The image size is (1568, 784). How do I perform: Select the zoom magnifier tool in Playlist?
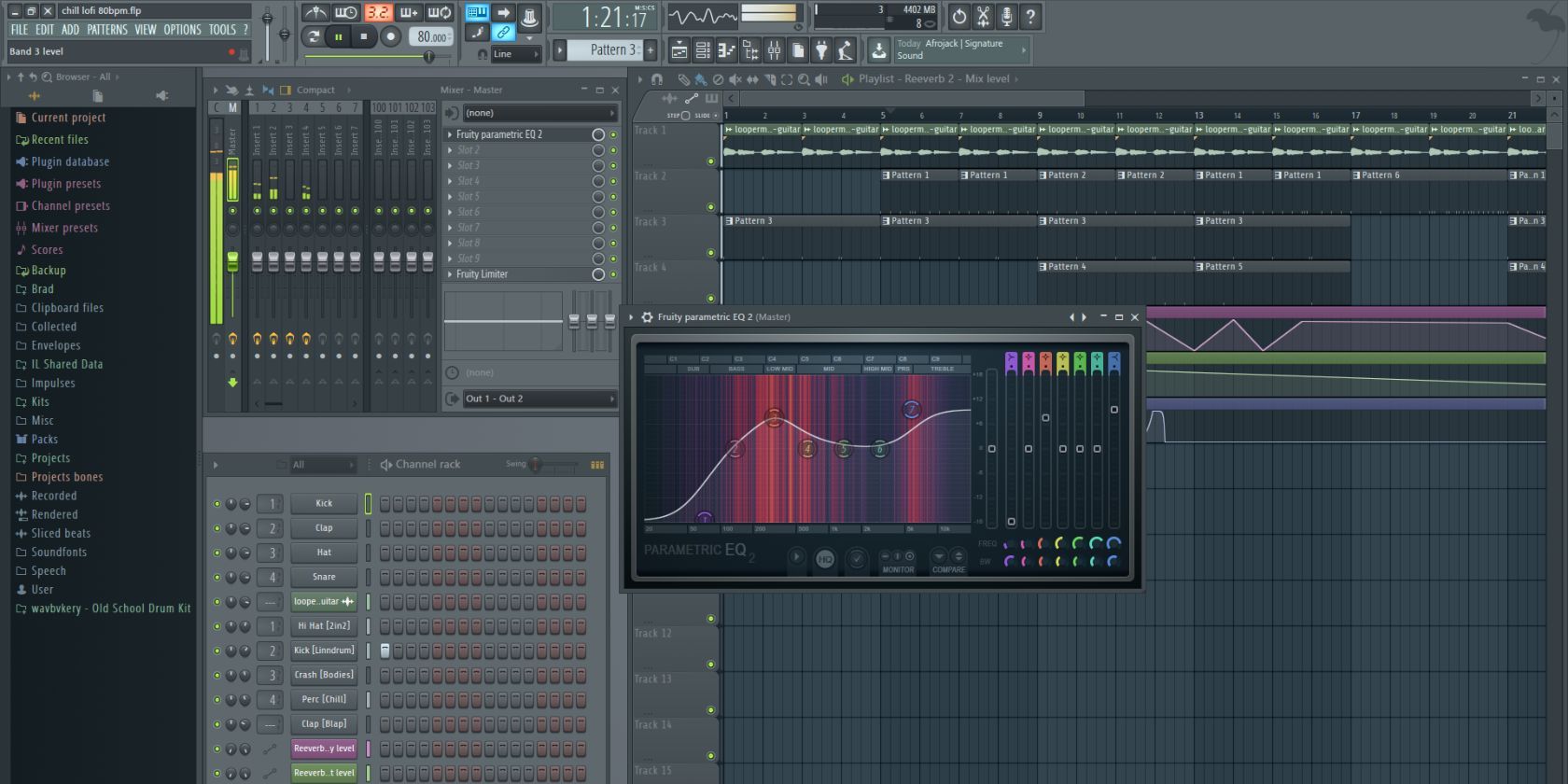click(x=804, y=79)
